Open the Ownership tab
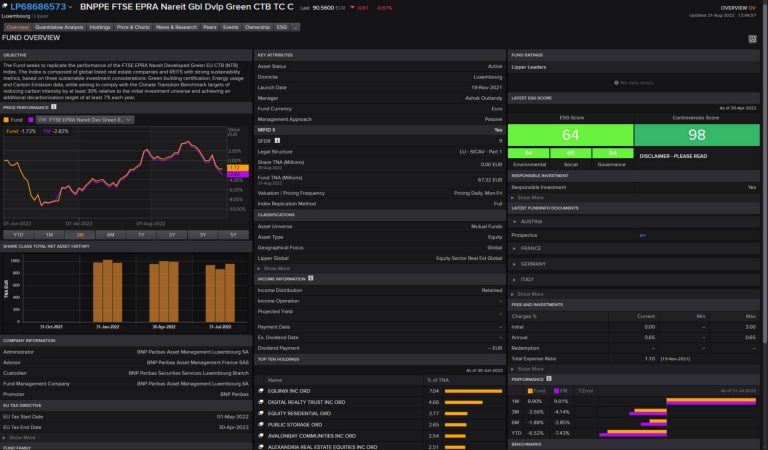 (x=258, y=27)
